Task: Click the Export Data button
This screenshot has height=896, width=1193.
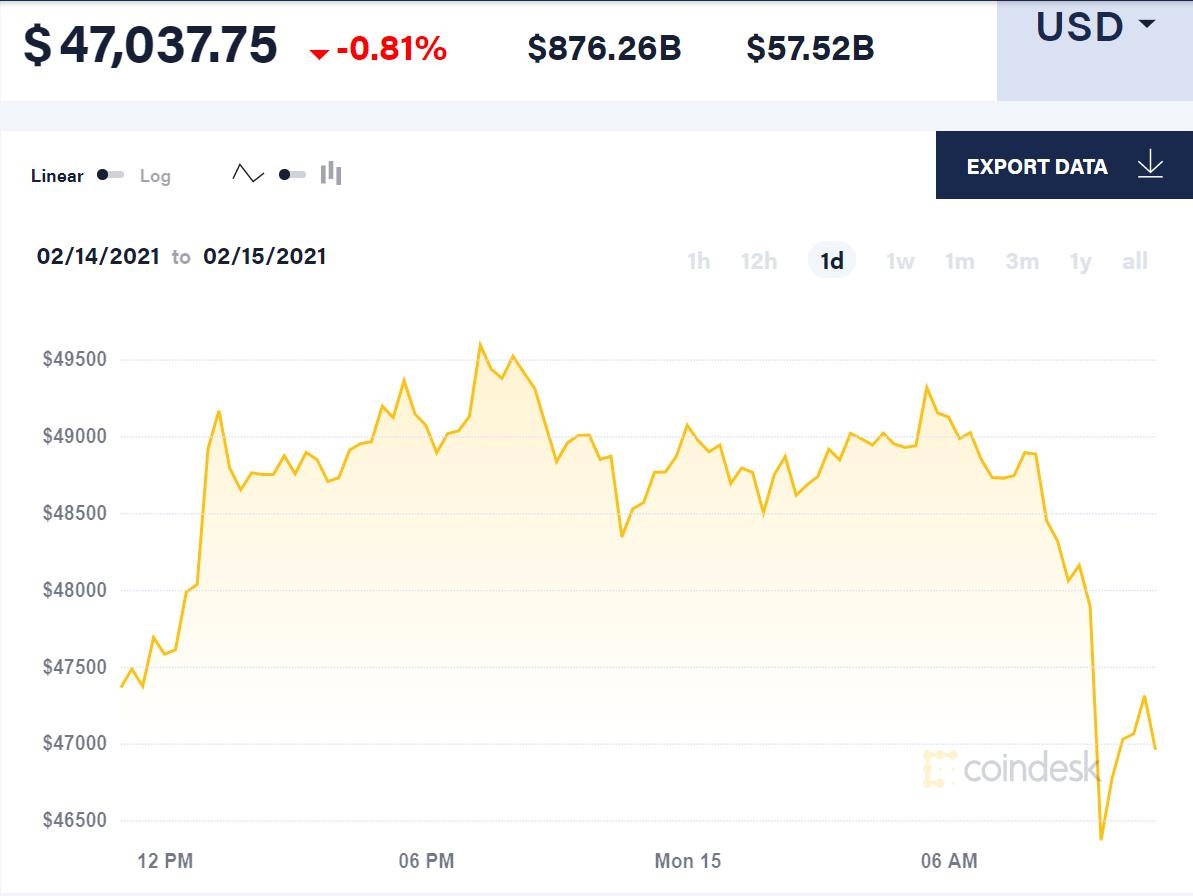Action: [1036, 166]
